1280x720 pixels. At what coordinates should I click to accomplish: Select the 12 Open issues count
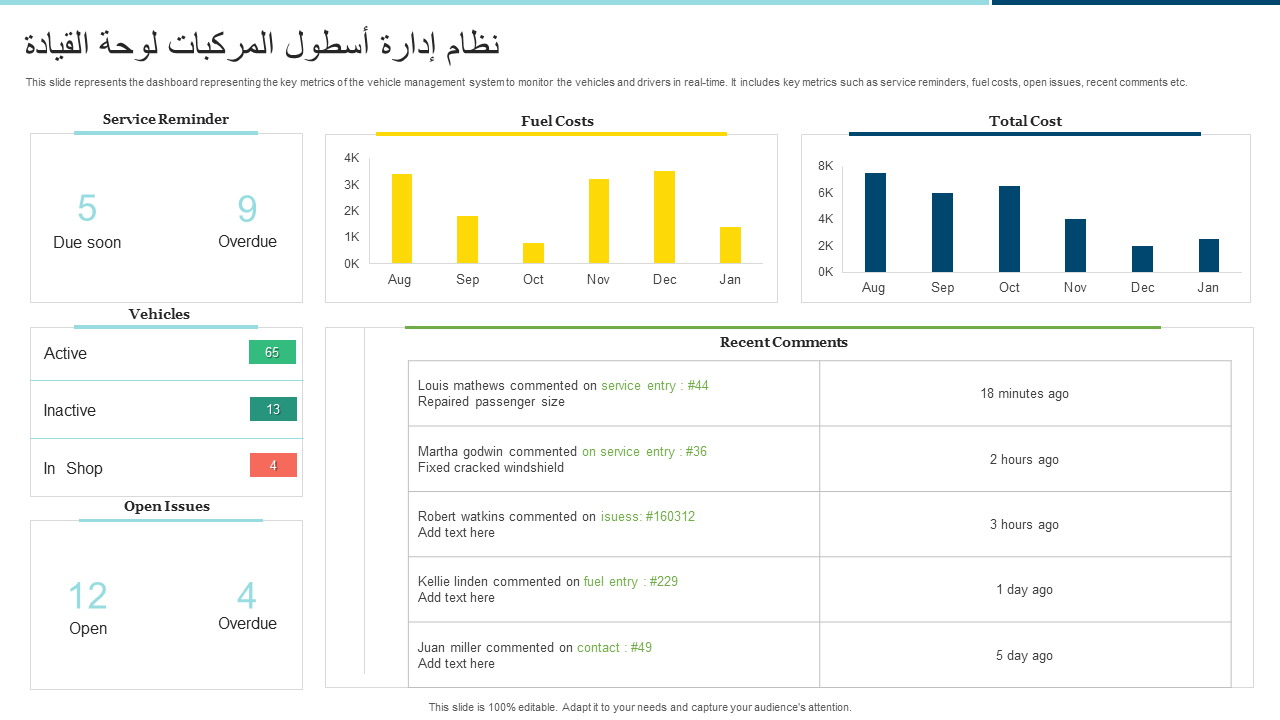88,596
